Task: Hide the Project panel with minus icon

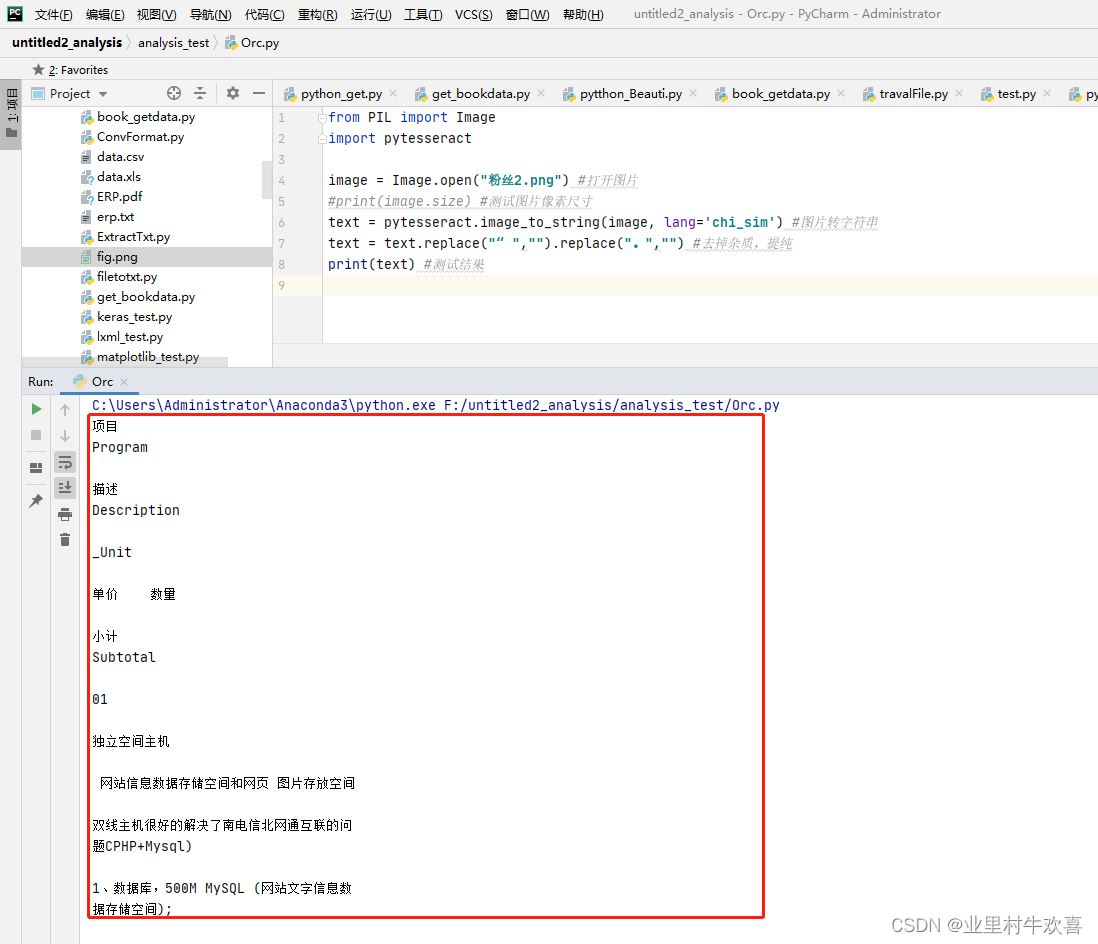Action: [259, 93]
